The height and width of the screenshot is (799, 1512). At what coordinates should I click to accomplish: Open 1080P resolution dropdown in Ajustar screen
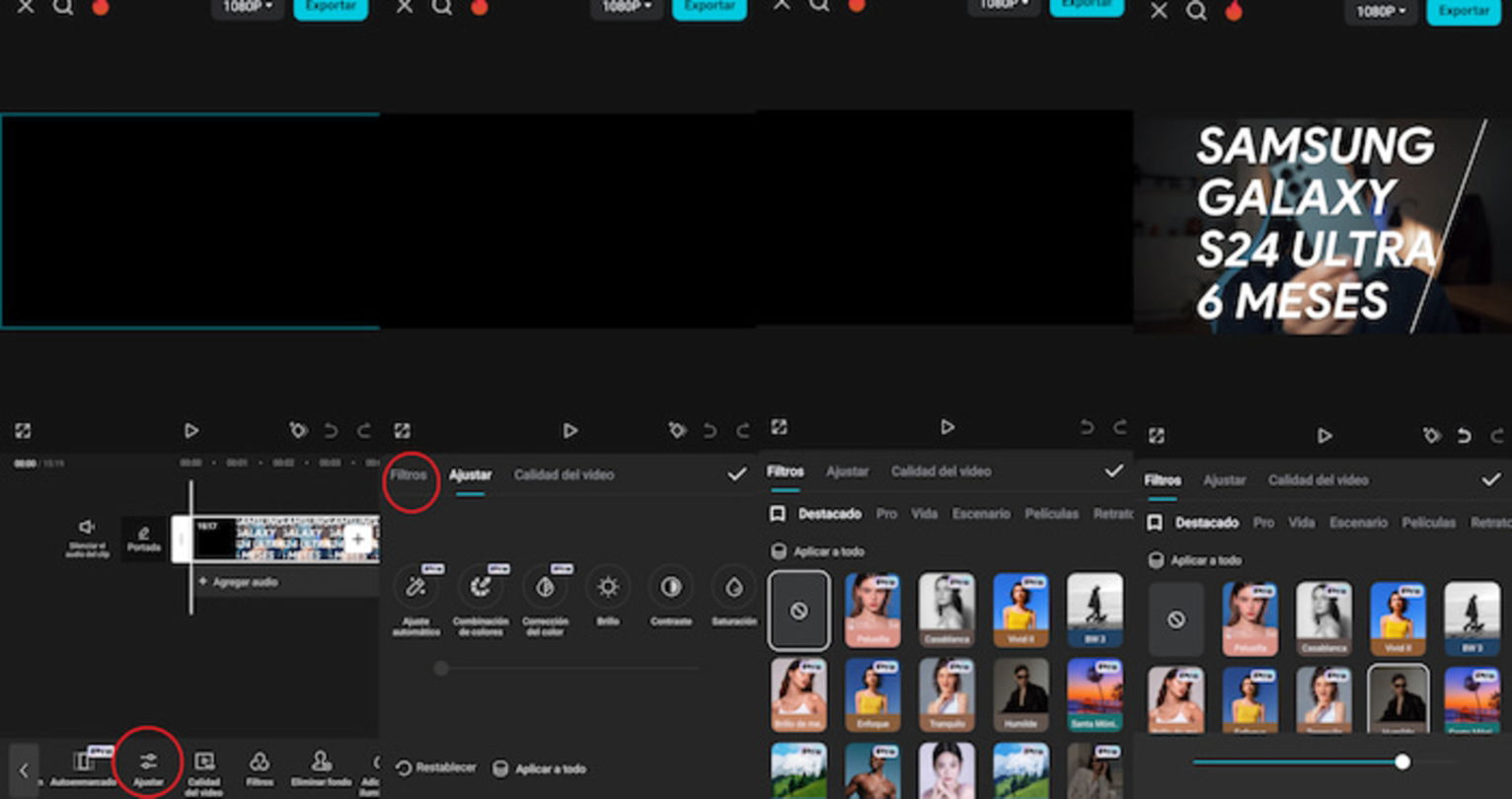[x=627, y=6]
